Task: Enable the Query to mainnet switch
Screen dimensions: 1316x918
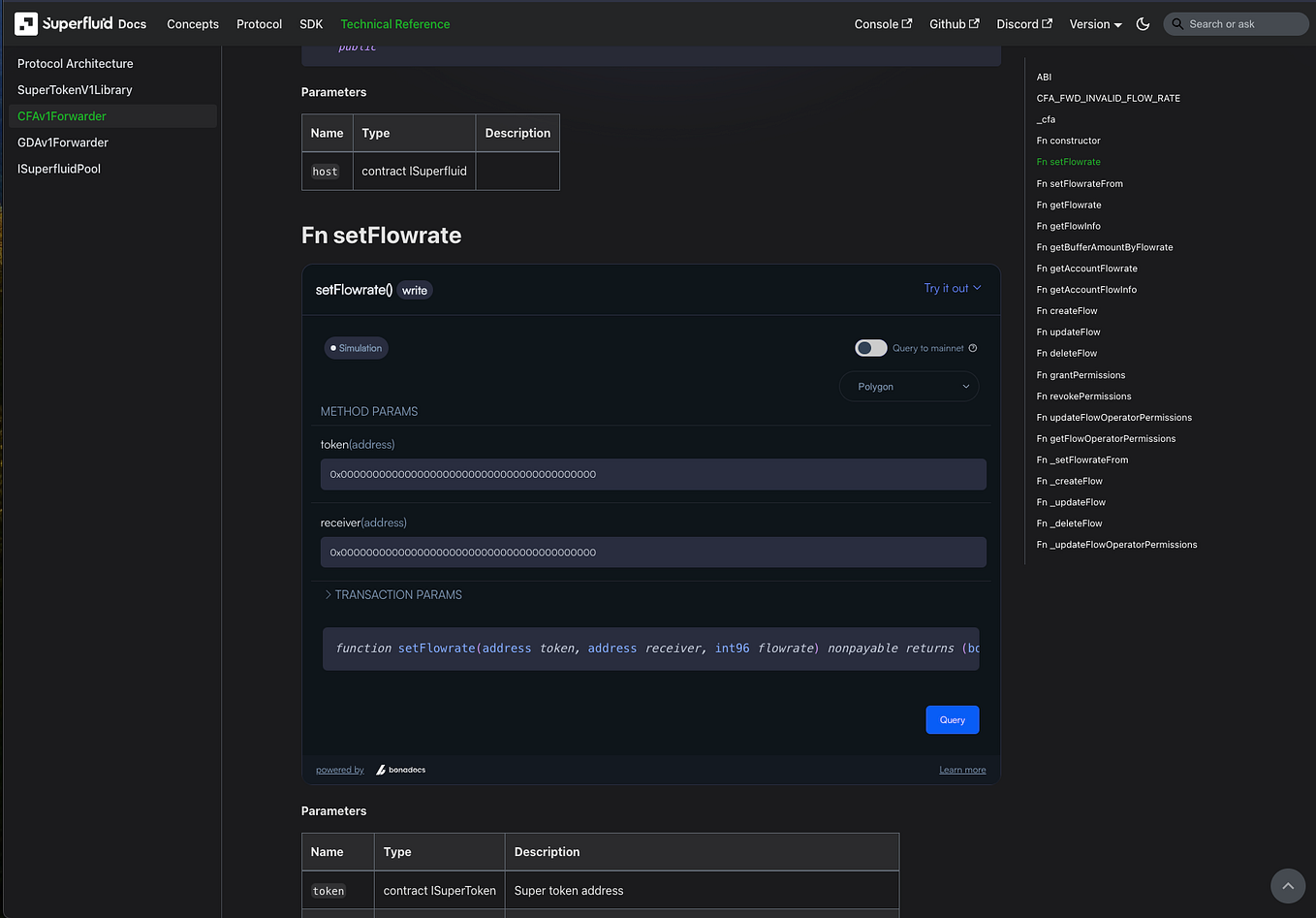Action: coord(870,347)
